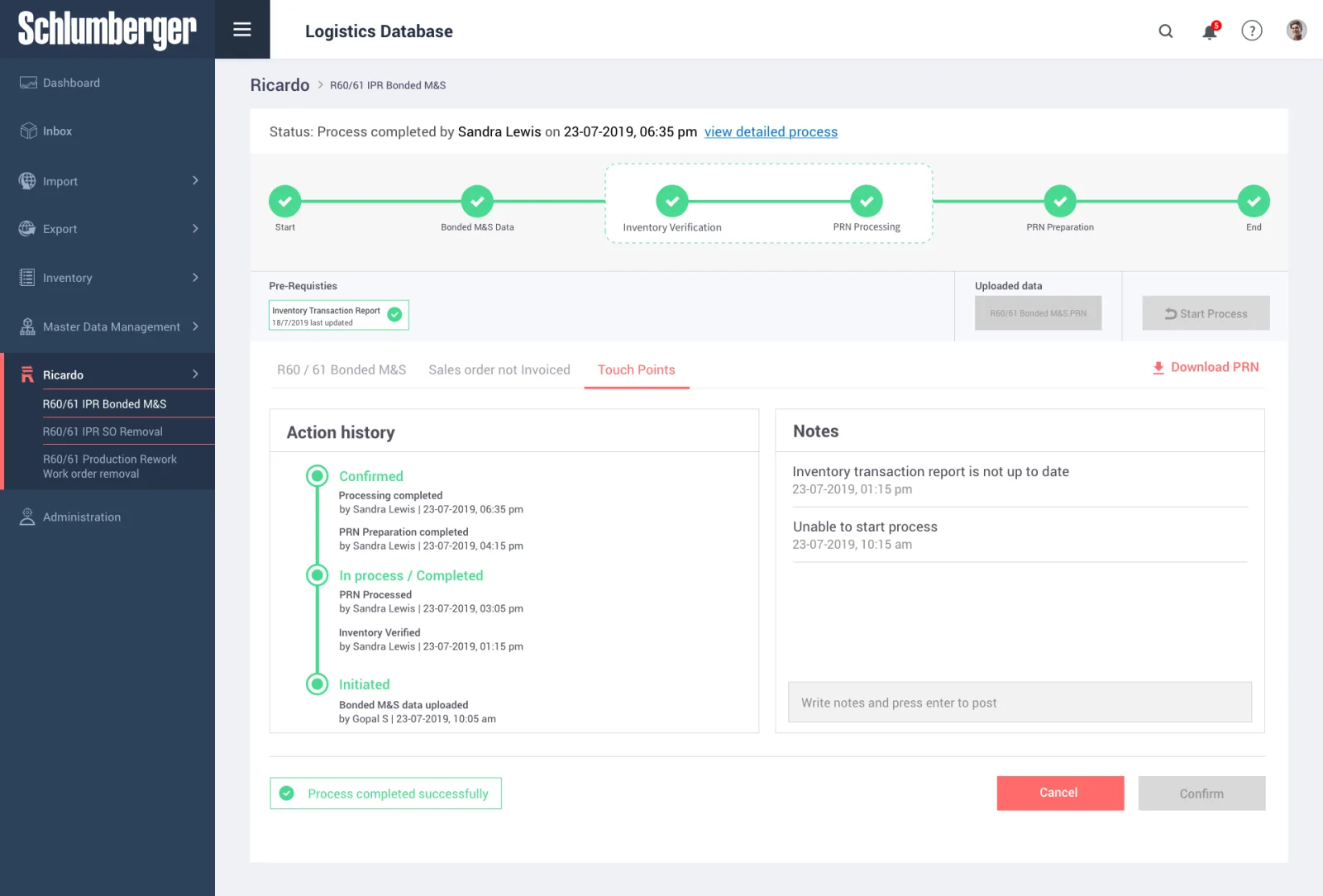Expand Master Data Management chevron
Viewport: 1323px width, 896px height.
195,326
